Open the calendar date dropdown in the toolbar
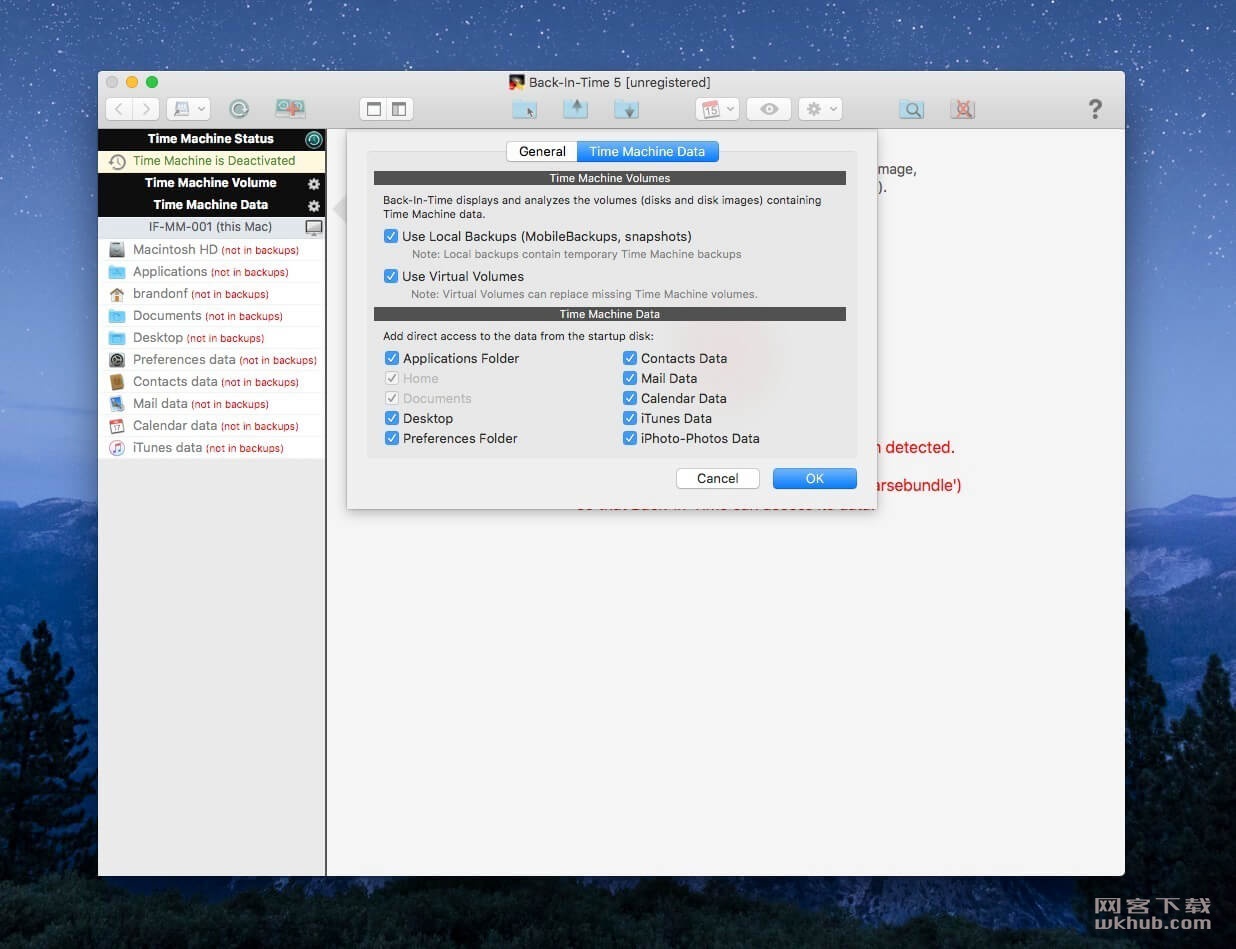This screenshot has width=1236, height=949. pyautogui.click(x=717, y=109)
